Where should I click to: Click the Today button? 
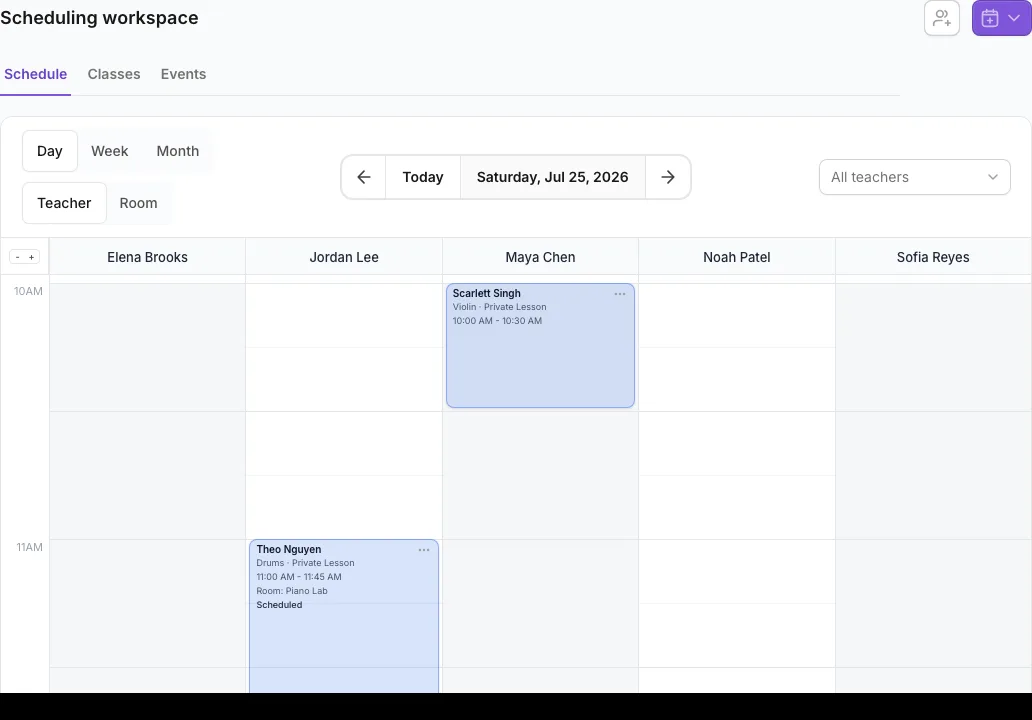pyautogui.click(x=423, y=177)
